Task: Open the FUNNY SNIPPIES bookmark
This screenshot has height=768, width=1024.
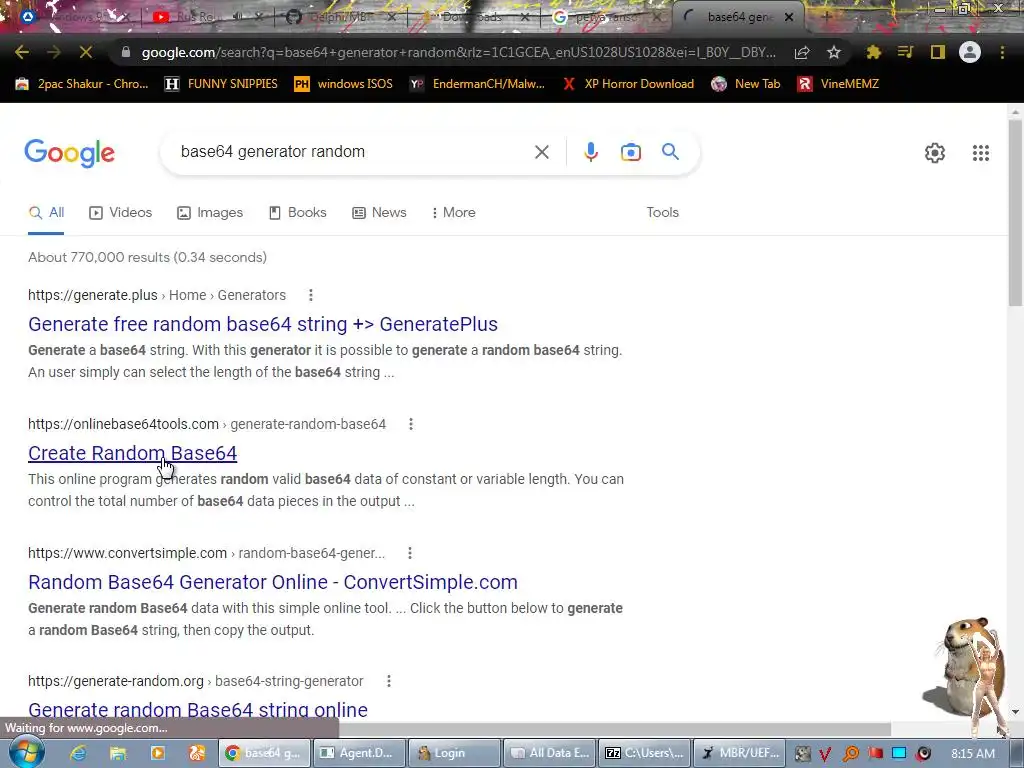Action: tap(221, 84)
